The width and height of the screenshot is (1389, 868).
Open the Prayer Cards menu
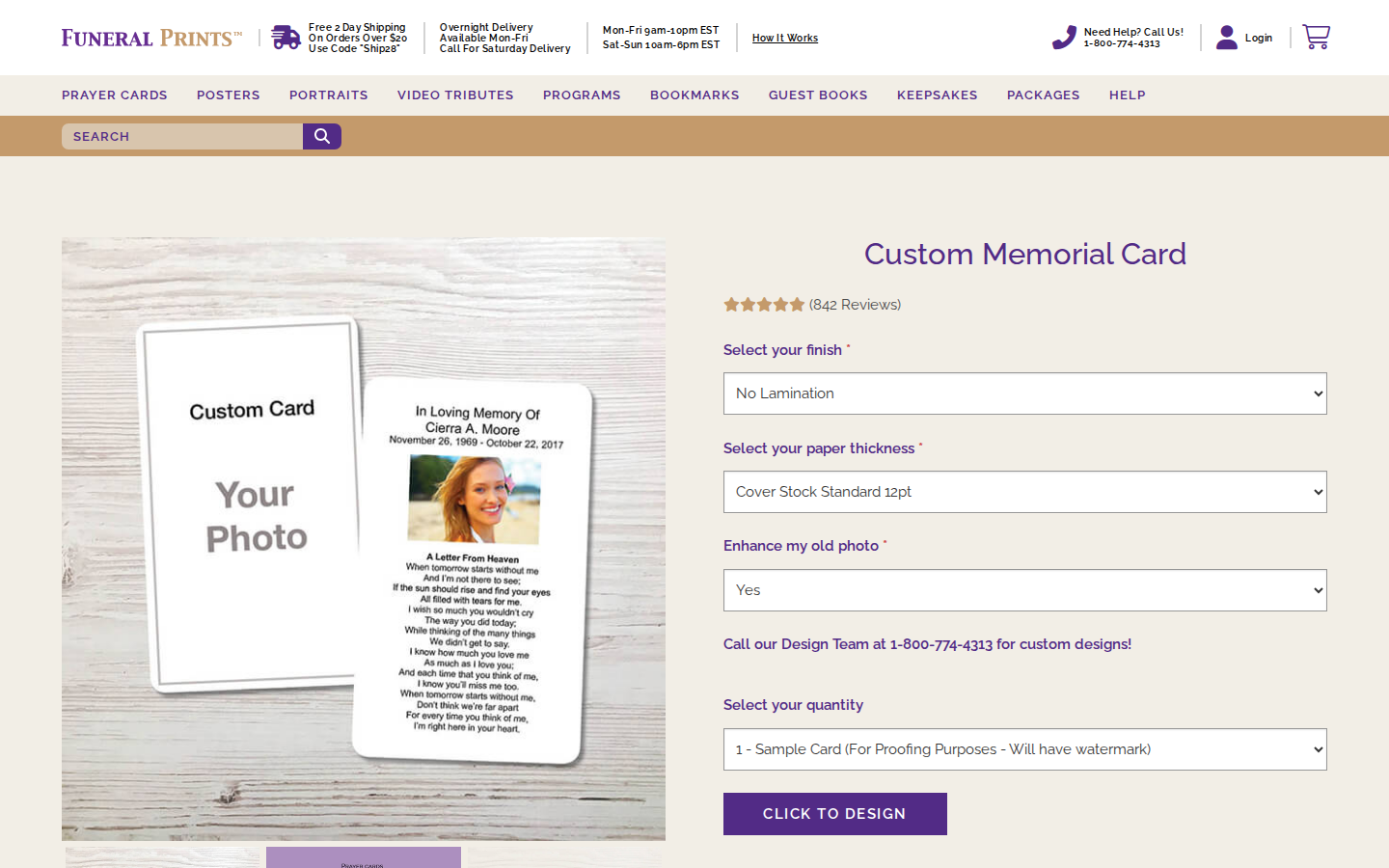coord(115,95)
